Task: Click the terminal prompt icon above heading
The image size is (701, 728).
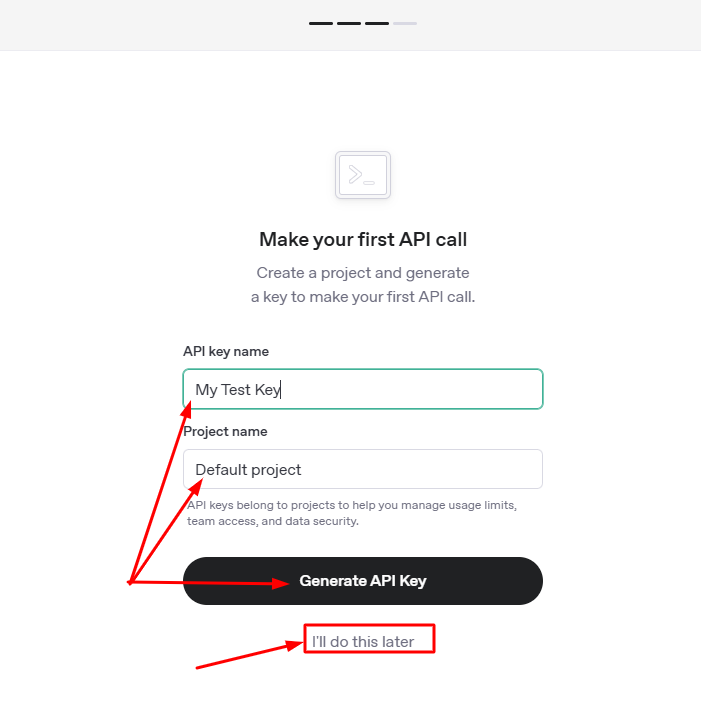Action: [x=363, y=175]
